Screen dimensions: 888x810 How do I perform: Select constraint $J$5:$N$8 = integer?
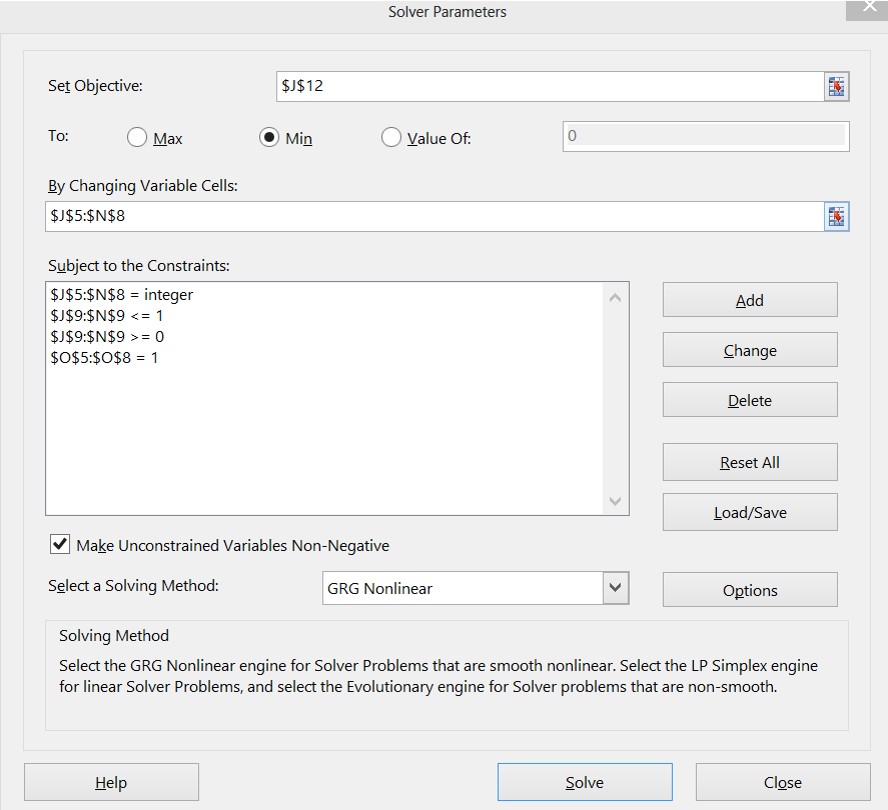coord(122,295)
